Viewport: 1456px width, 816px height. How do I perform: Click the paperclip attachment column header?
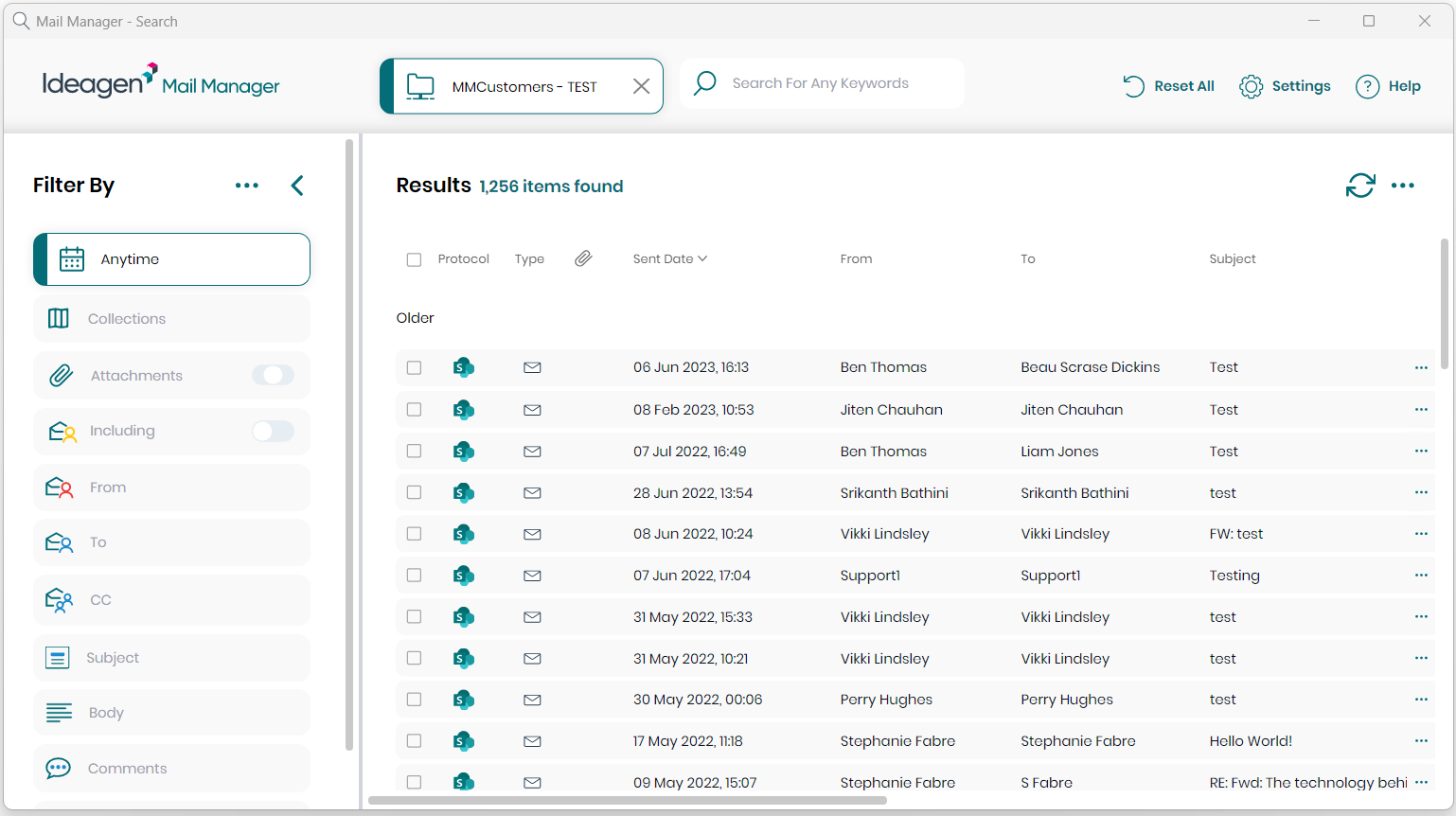click(x=583, y=258)
